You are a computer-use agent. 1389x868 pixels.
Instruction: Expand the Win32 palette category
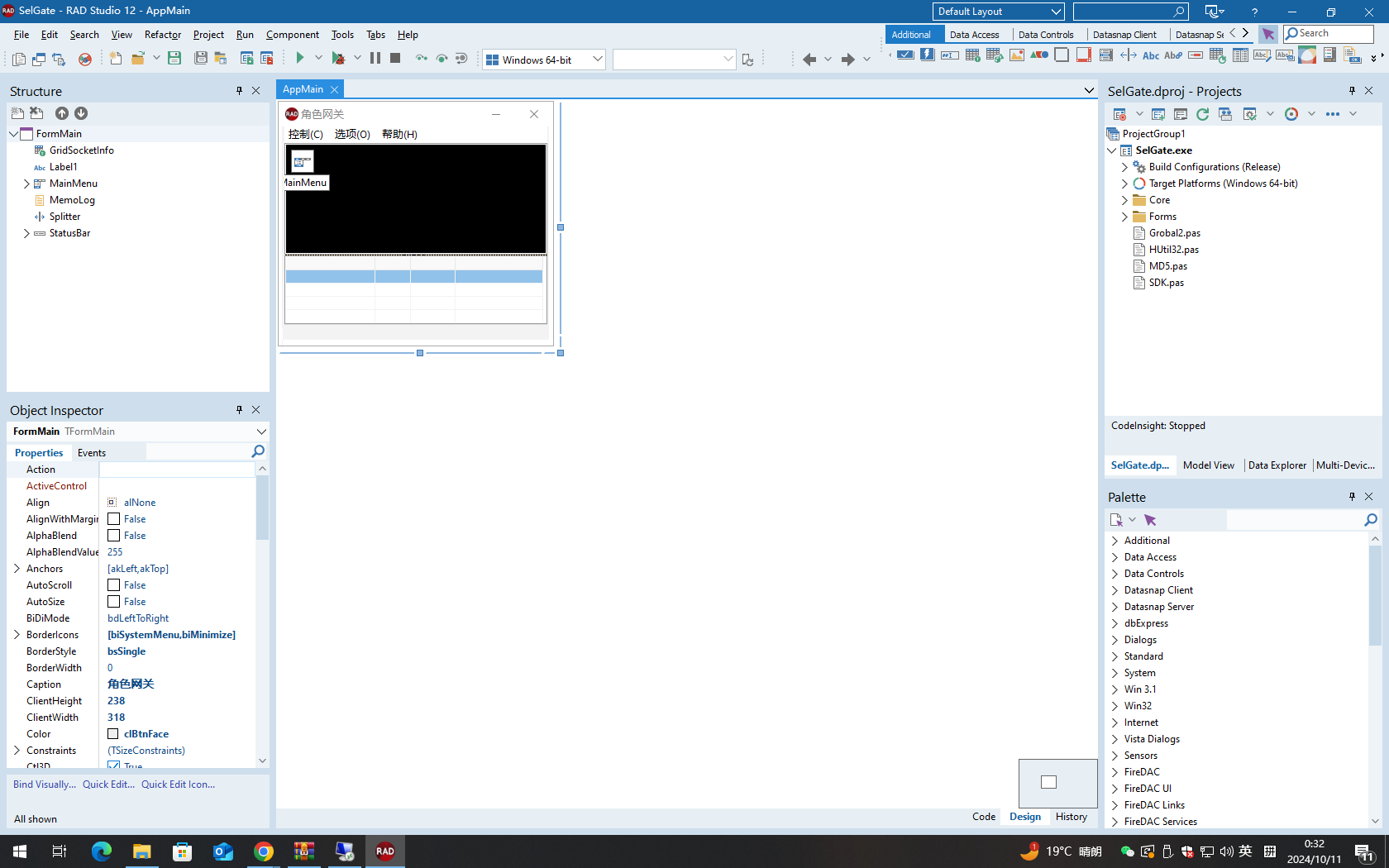1115,706
